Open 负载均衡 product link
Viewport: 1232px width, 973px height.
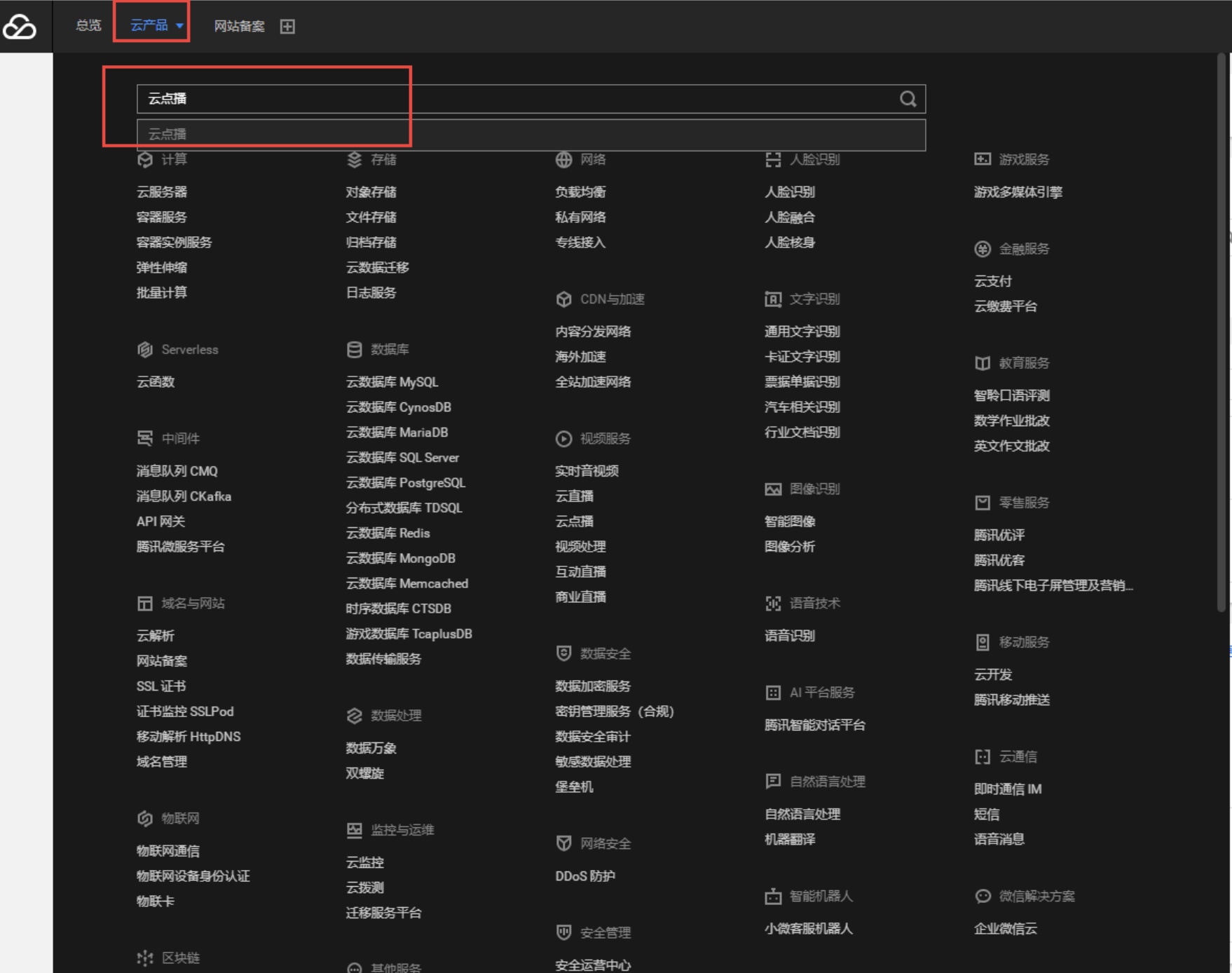580,192
